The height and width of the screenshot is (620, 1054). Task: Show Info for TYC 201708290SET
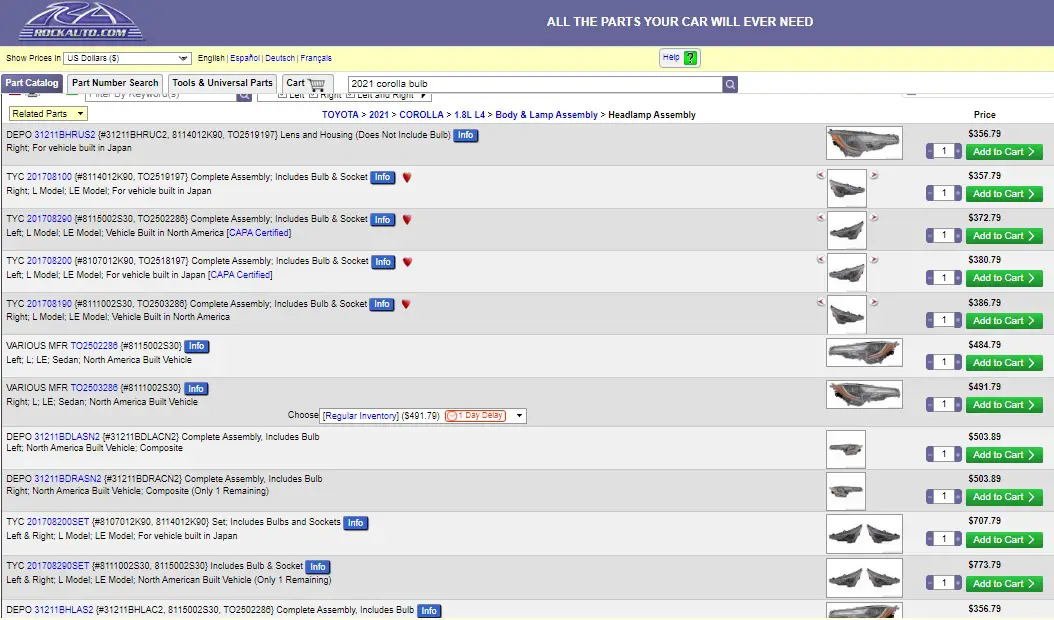tap(318, 567)
